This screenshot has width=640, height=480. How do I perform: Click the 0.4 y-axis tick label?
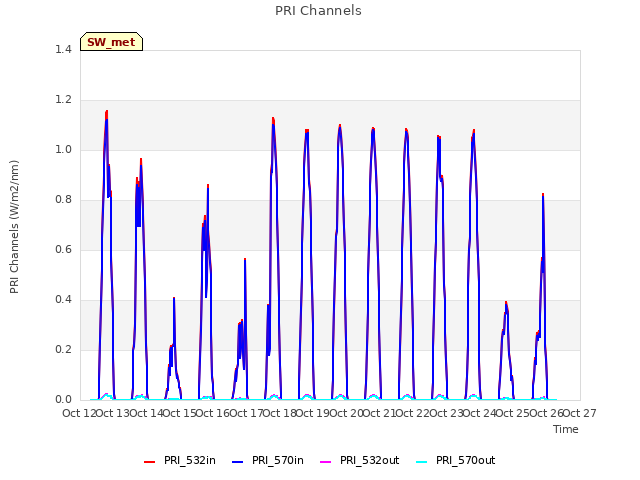[x=63, y=299]
